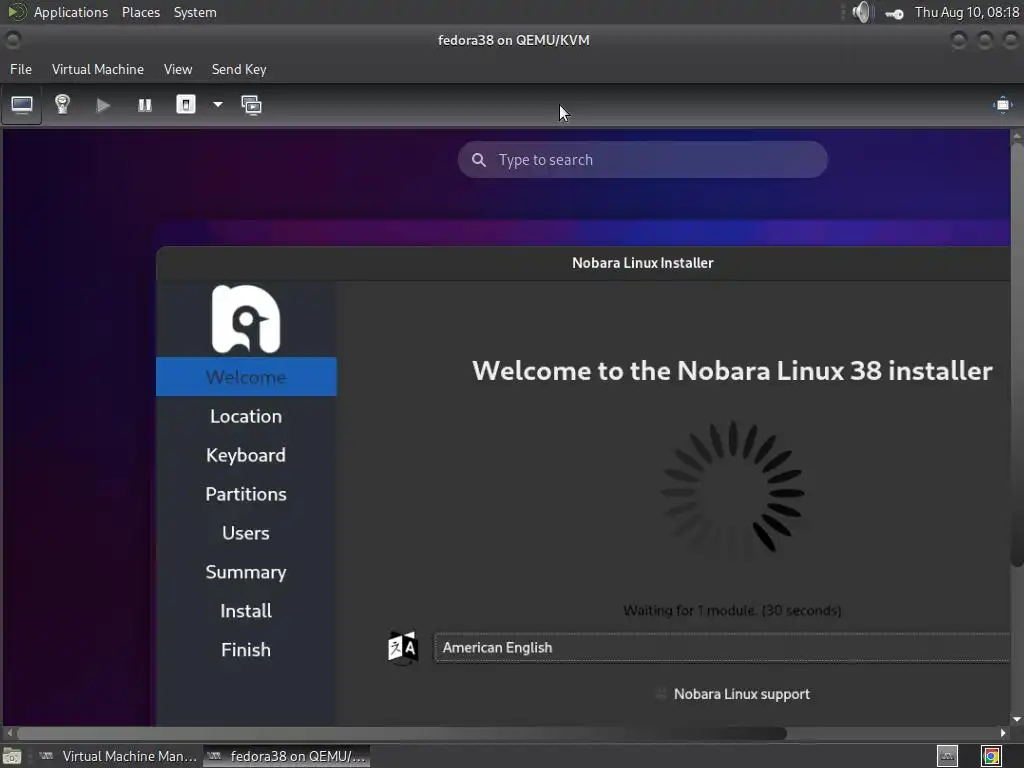This screenshot has height=768, width=1024.
Task: Select the Partitions step in sidebar
Action: 246,494
